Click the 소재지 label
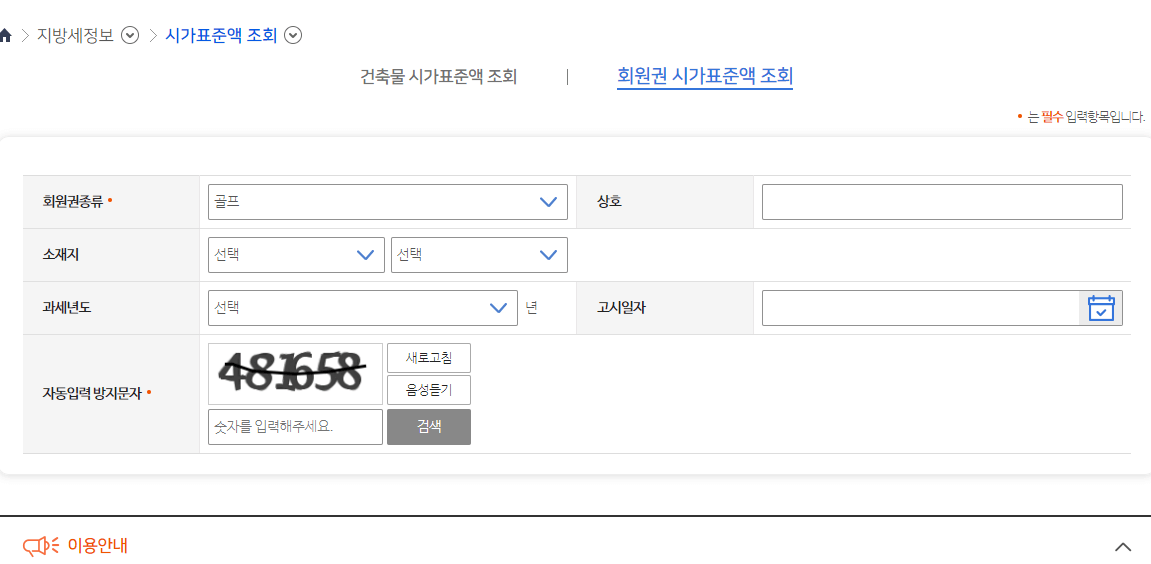The width and height of the screenshot is (1151, 564). click(59, 255)
